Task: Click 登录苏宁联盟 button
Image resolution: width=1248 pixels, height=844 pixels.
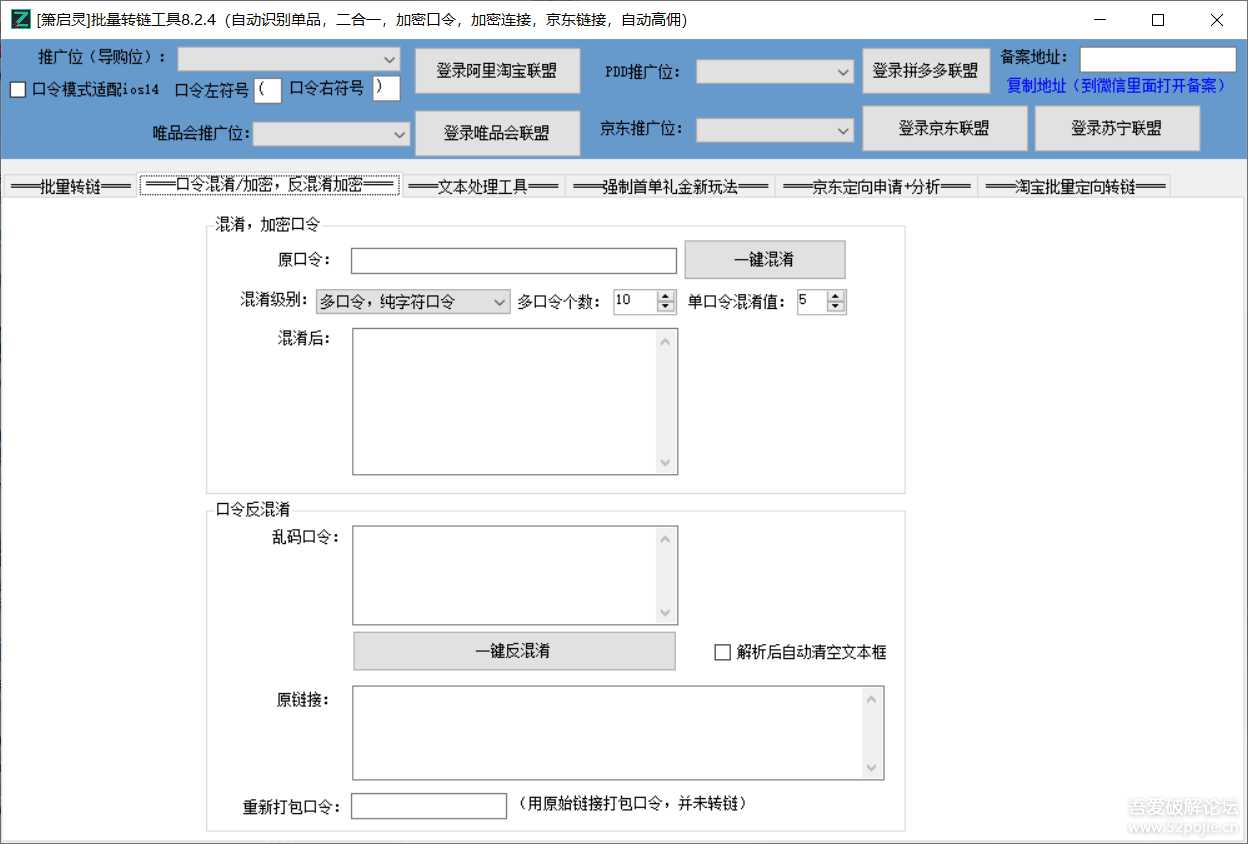Action: [x=1117, y=128]
